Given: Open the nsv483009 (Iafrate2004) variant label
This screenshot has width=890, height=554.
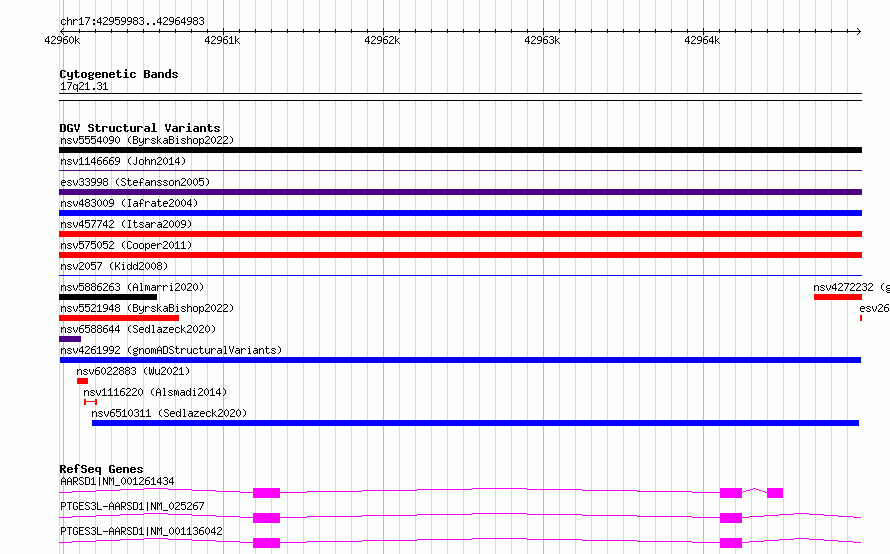Looking at the screenshot, I should click(129, 203).
